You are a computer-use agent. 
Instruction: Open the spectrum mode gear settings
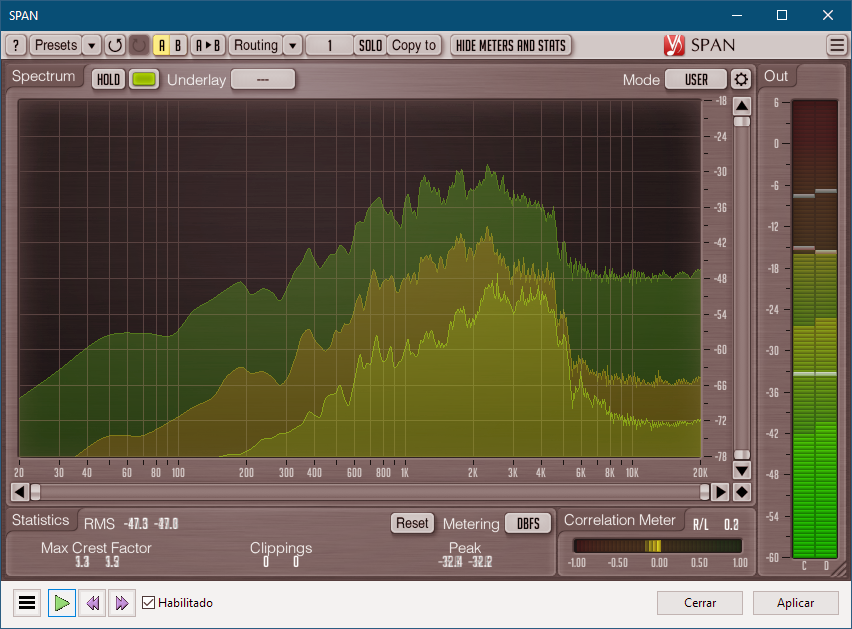(740, 80)
